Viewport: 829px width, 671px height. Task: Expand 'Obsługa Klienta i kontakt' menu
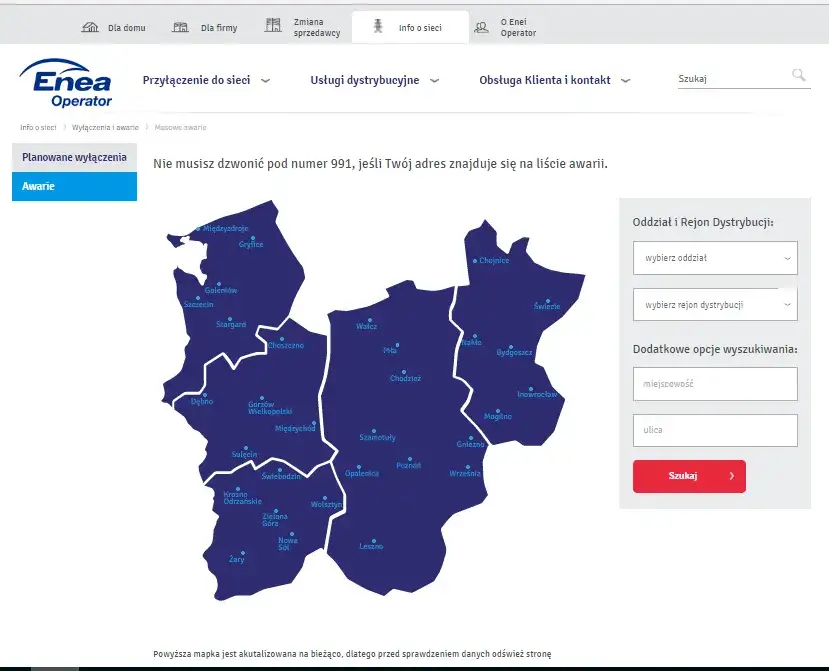(x=554, y=81)
